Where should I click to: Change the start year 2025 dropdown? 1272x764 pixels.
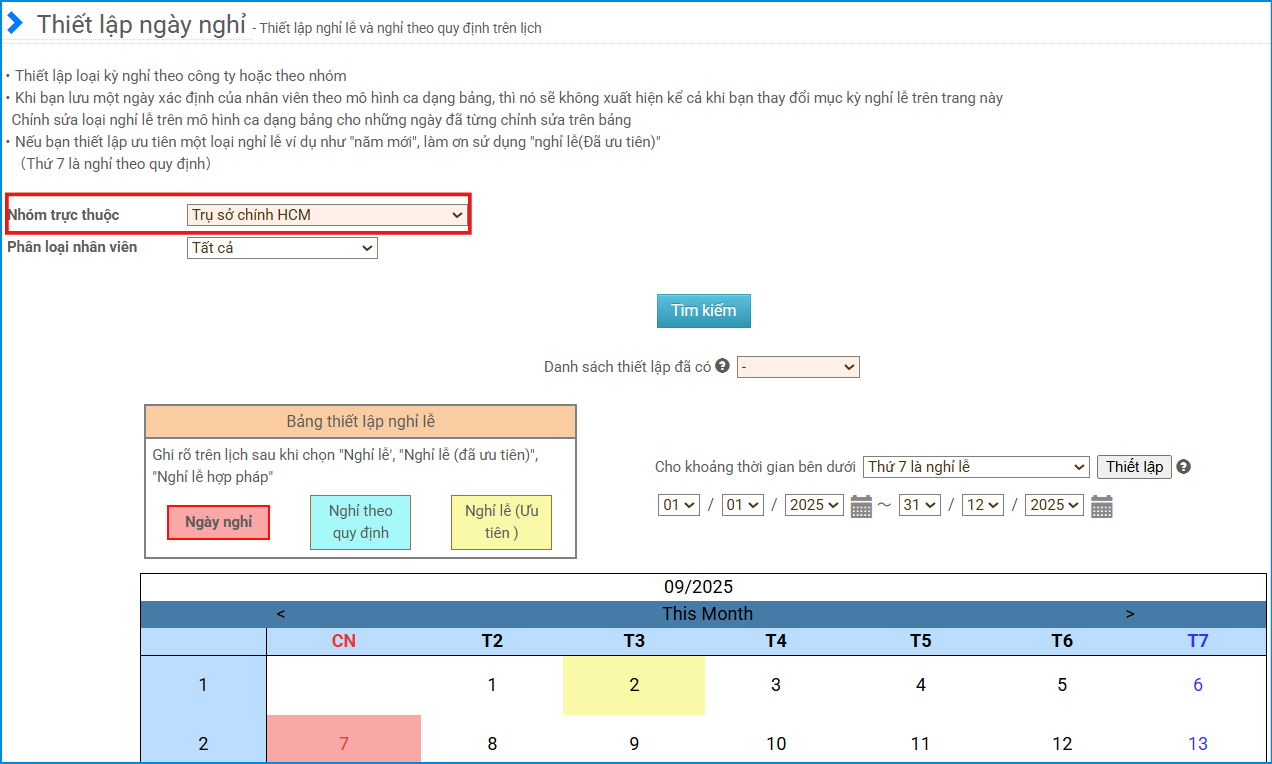point(814,505)
